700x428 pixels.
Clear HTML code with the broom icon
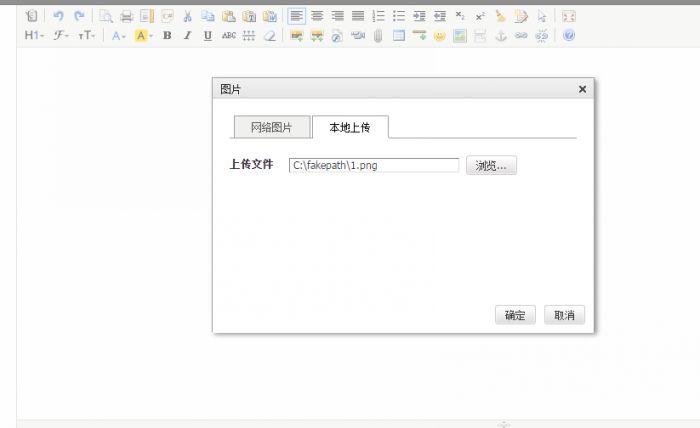tap(500, 16)
